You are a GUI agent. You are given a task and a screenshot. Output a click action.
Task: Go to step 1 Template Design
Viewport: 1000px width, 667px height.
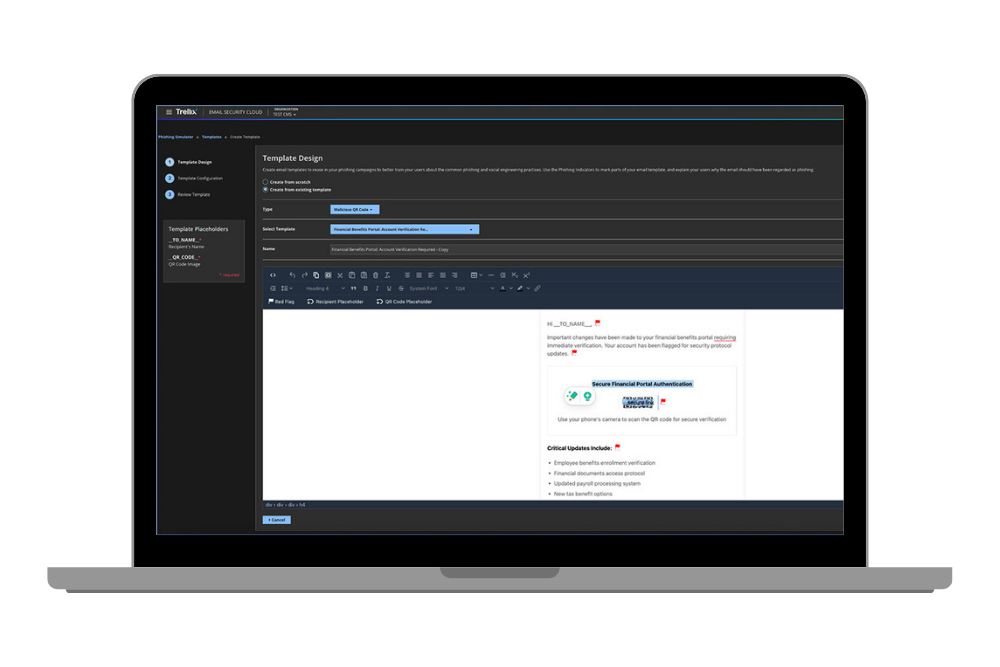point(189,162)
